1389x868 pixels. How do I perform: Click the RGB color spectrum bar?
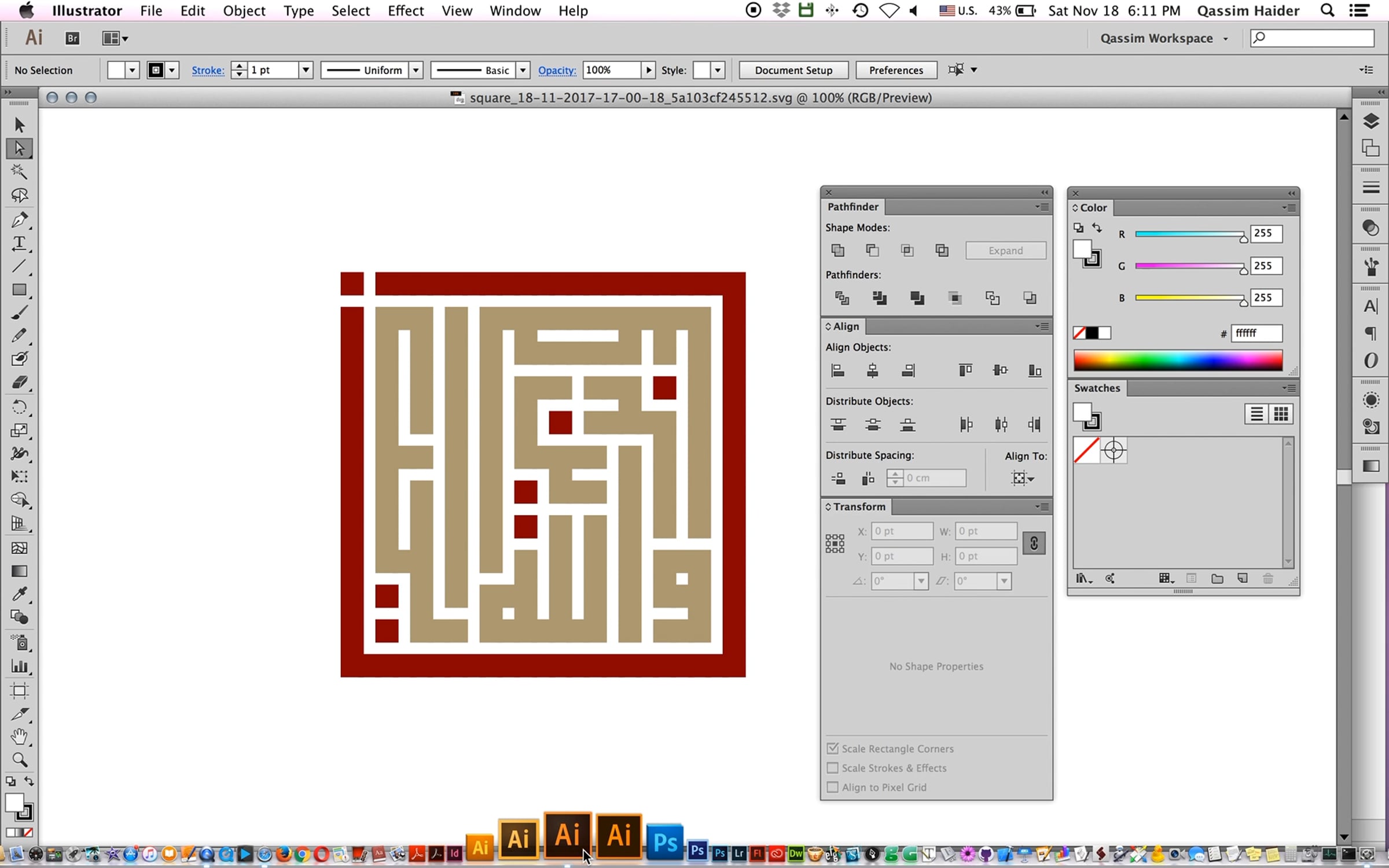click(1178, 361)
